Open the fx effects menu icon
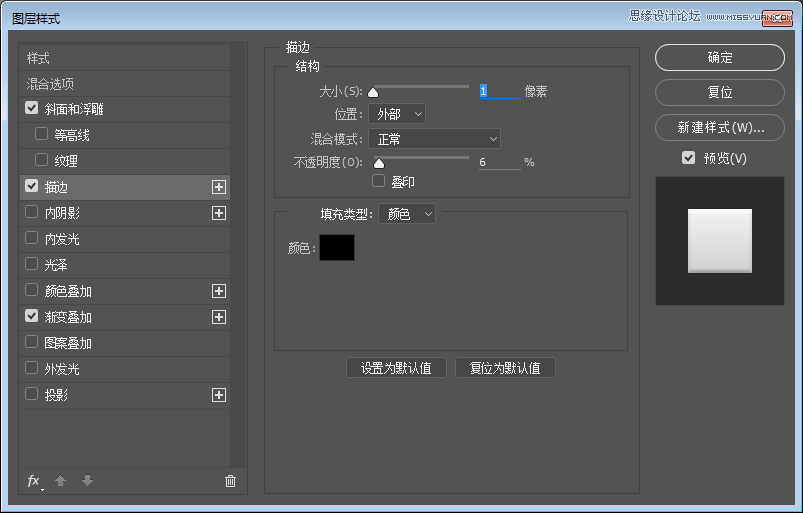Image resolution: width=803 pixels, height=513 pixels. point(33,481)
